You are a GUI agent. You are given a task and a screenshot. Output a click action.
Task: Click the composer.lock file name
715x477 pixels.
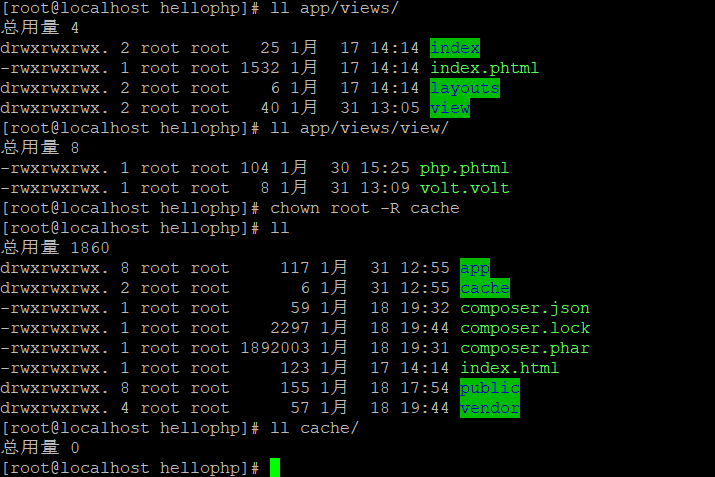[x=525, y=328]
